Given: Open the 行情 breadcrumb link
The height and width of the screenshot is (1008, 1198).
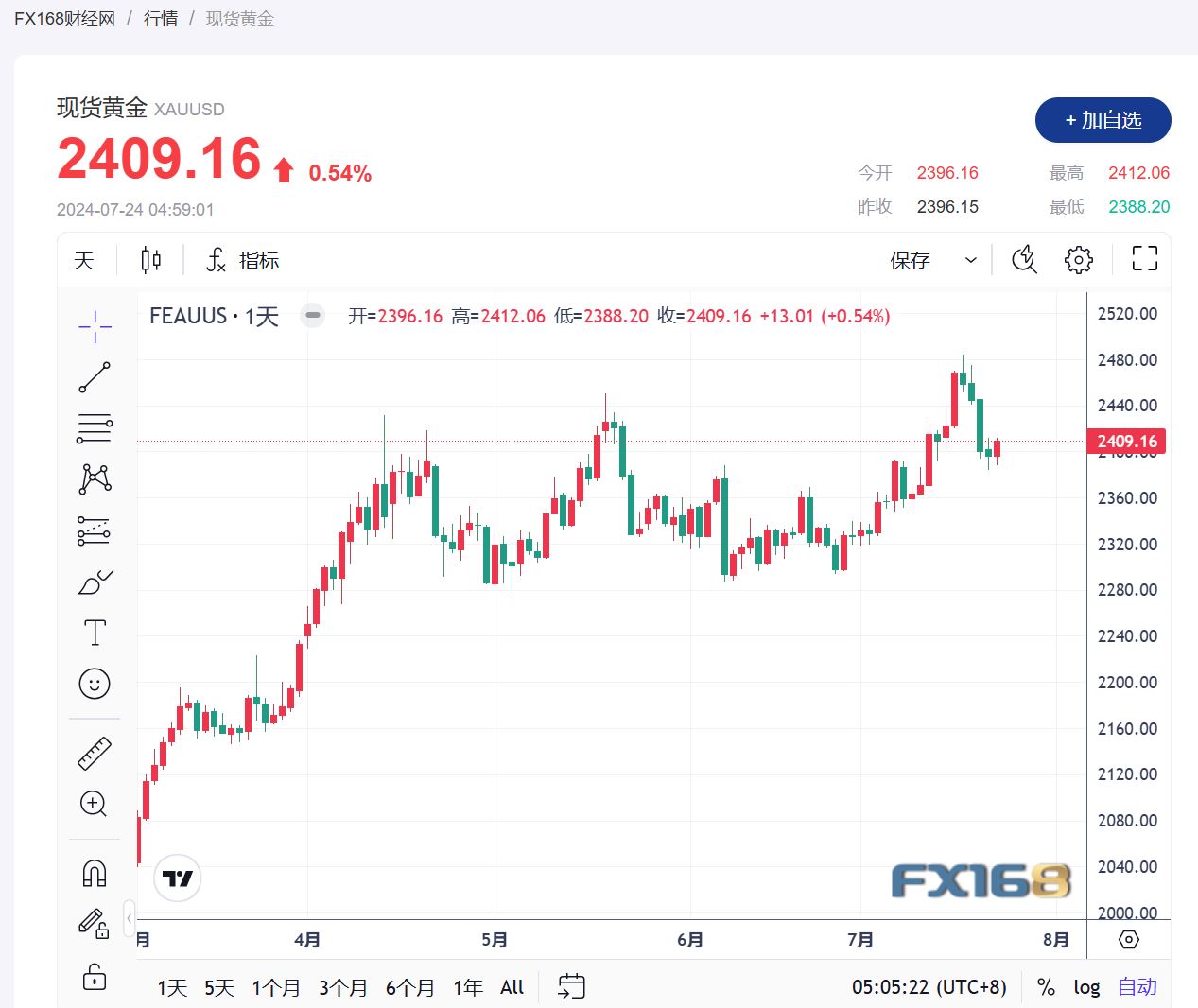Looking at the screenshot, I should pyautogui.click(x=161, y=19).
